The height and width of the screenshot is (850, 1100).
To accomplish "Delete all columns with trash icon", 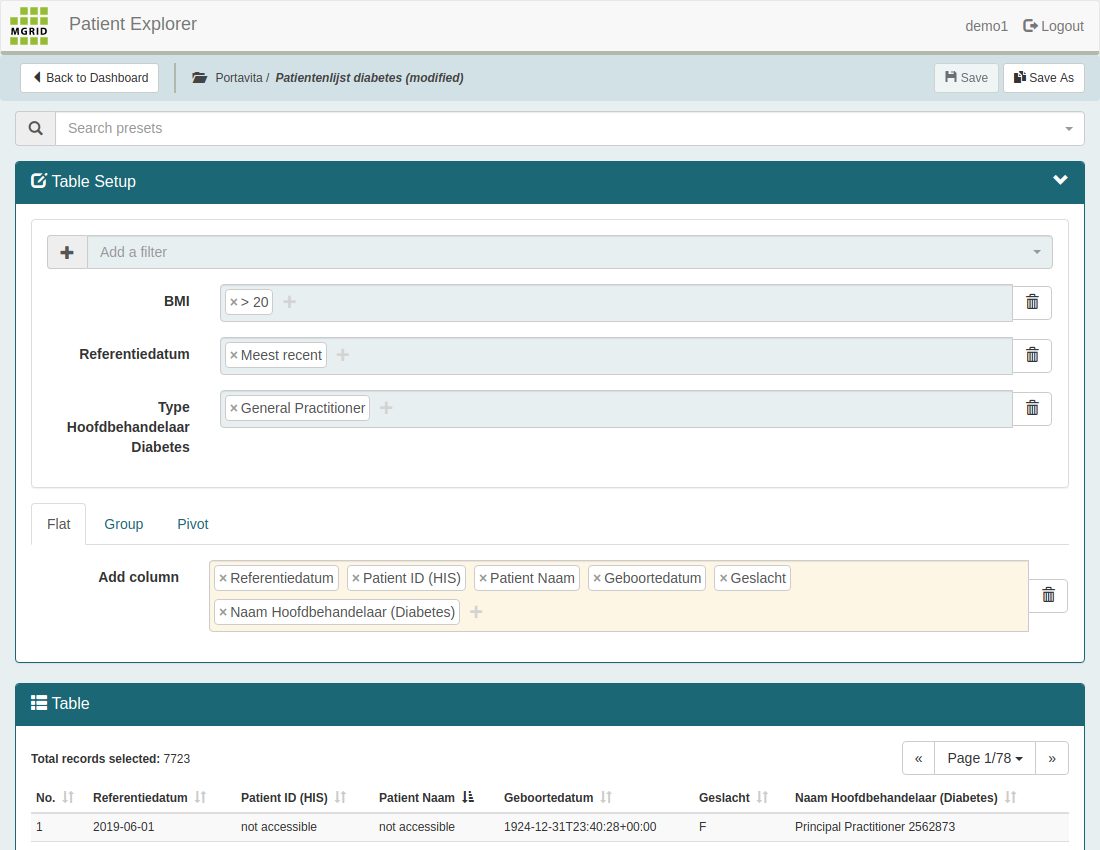I will (x=1048, y=595).
